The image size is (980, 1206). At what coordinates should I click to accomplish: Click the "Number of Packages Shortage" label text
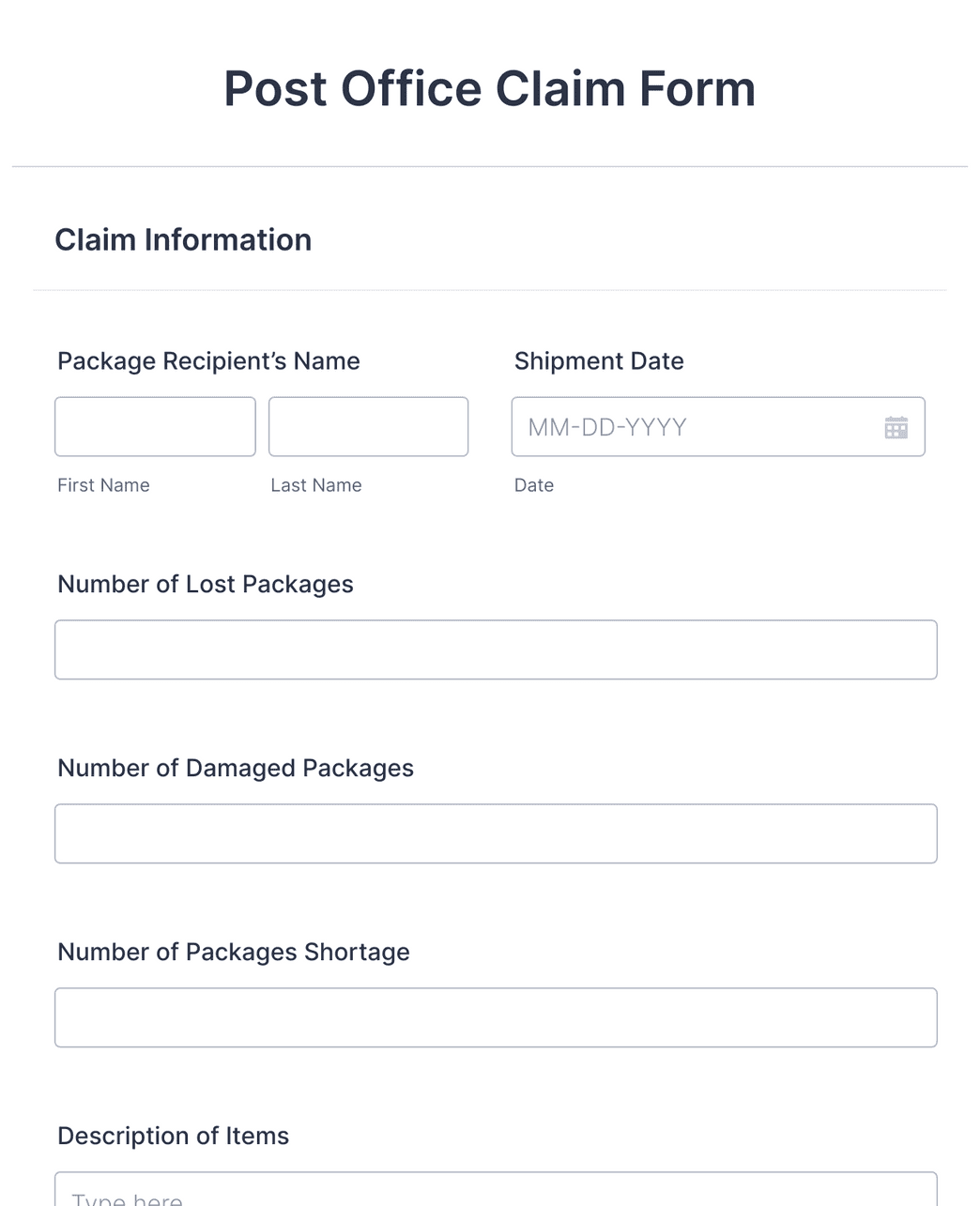pyautogui.click(x=234, y=952)
